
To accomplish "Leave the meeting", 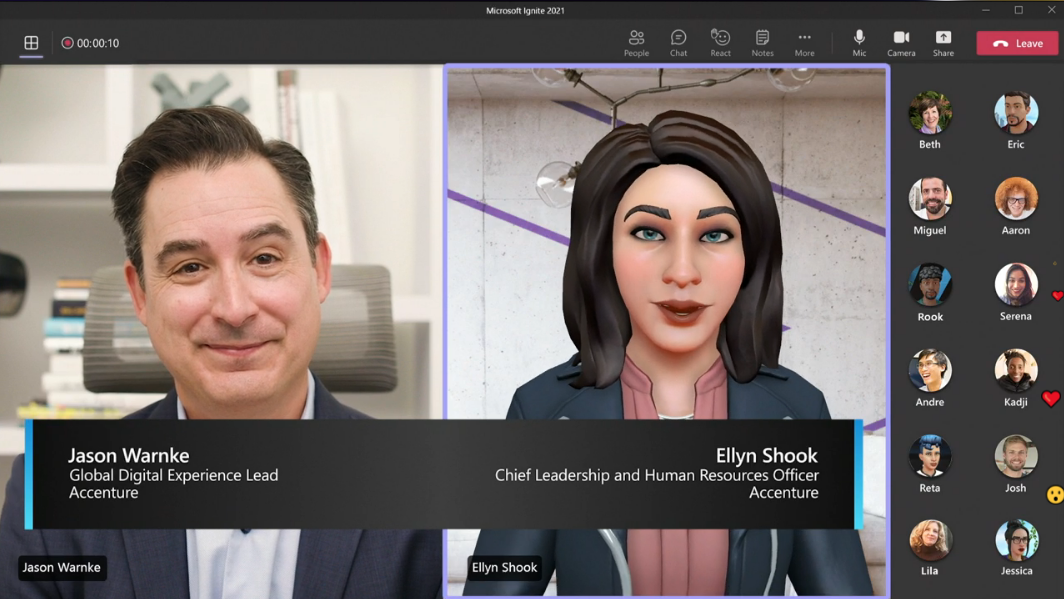I will [1017, 43].
